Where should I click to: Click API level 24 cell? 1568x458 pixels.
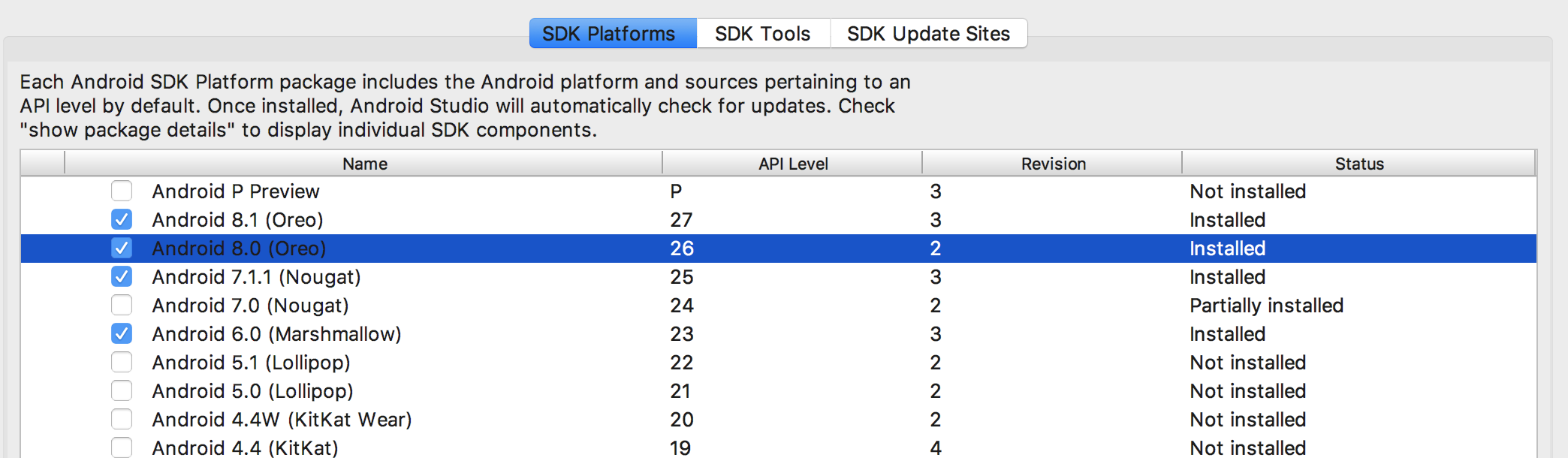682,306
